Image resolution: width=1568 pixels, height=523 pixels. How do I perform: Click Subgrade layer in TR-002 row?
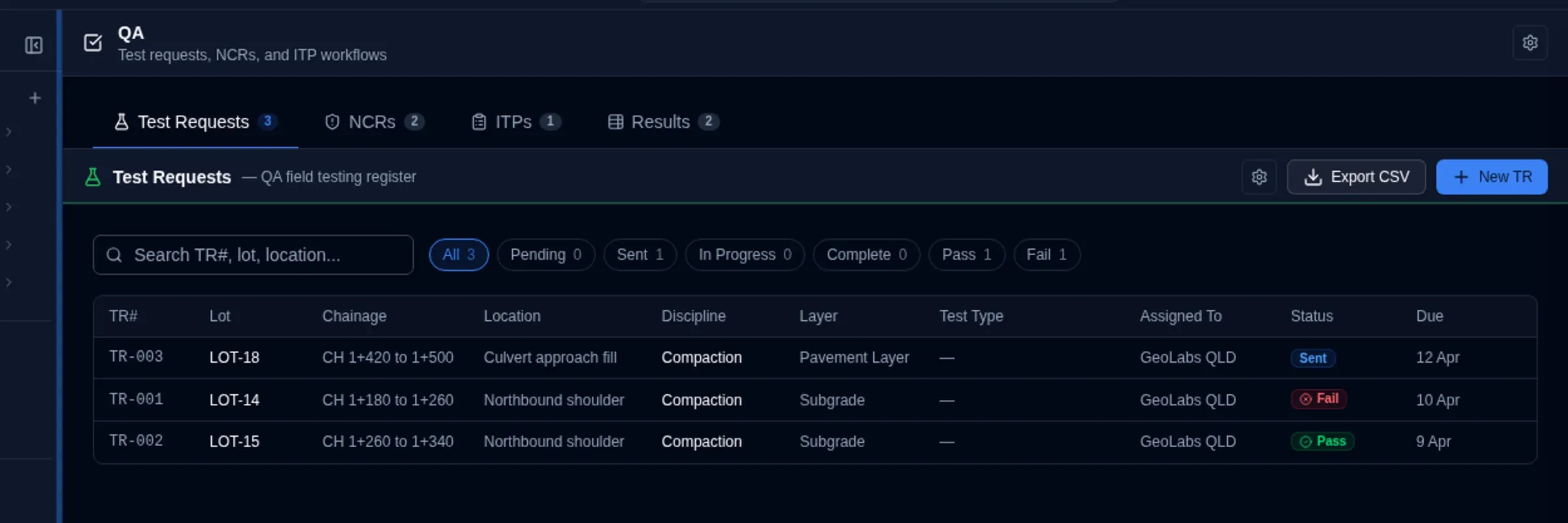pyautogui.click(x=832, y=442)
